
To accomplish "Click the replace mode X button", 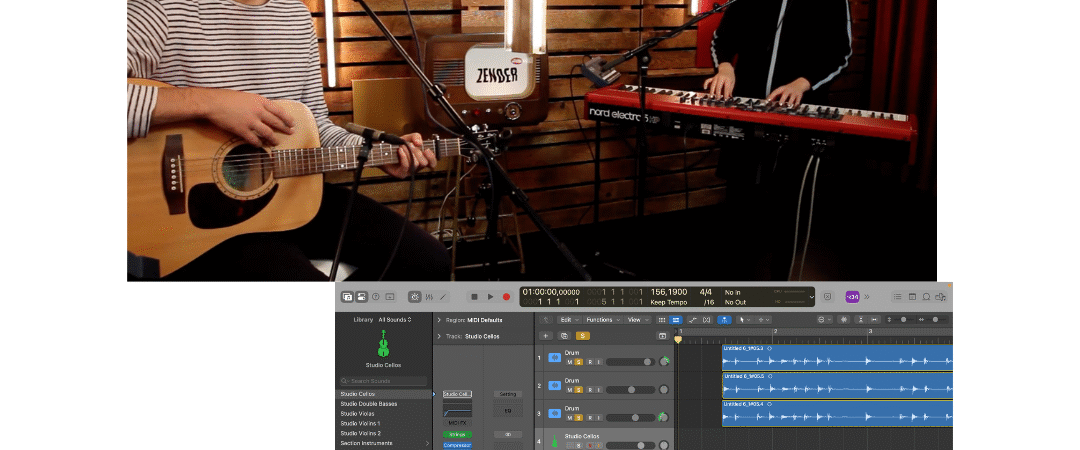I will point(827,297).
